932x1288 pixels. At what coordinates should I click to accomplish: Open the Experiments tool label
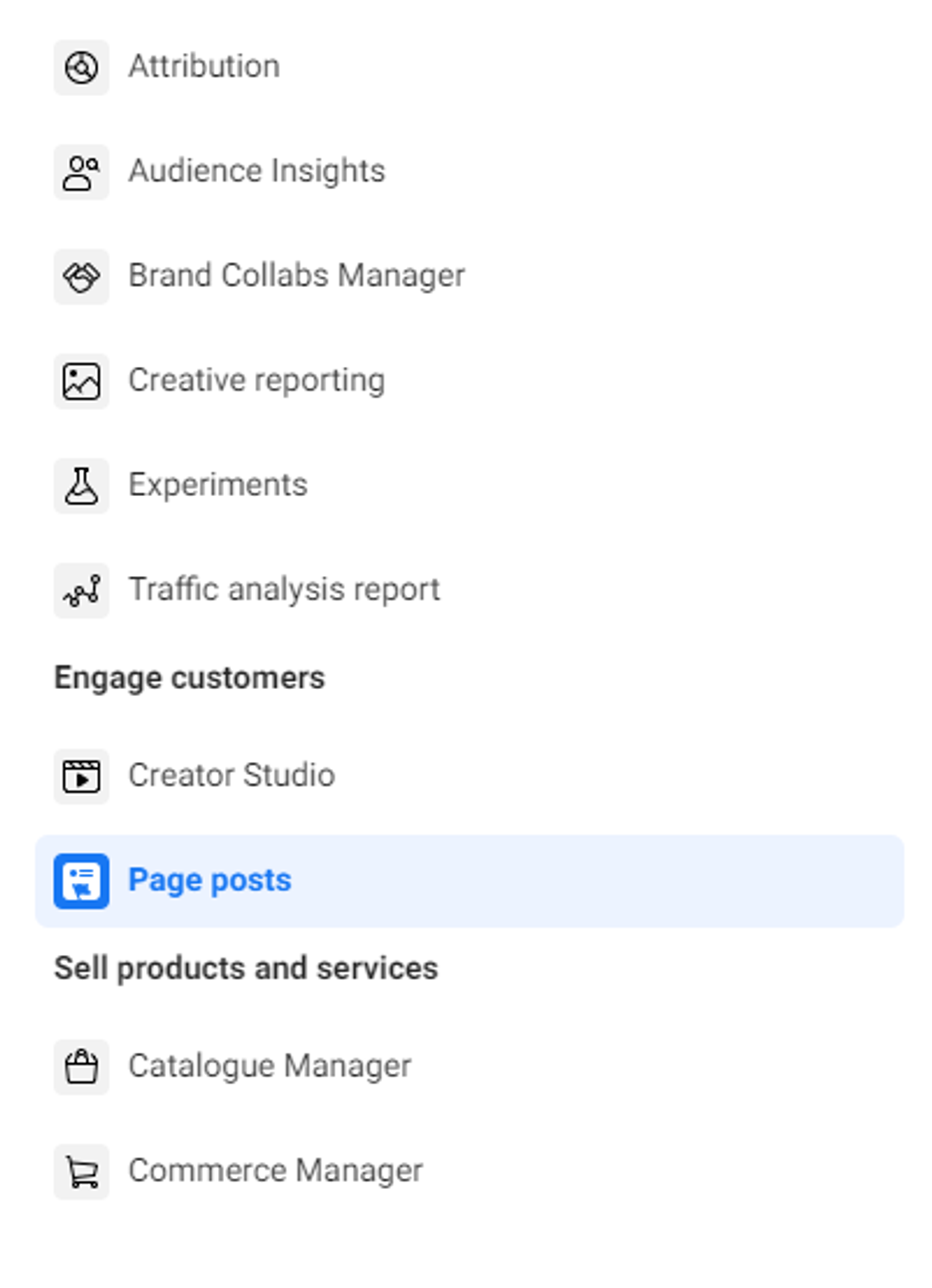click(218, 484)
